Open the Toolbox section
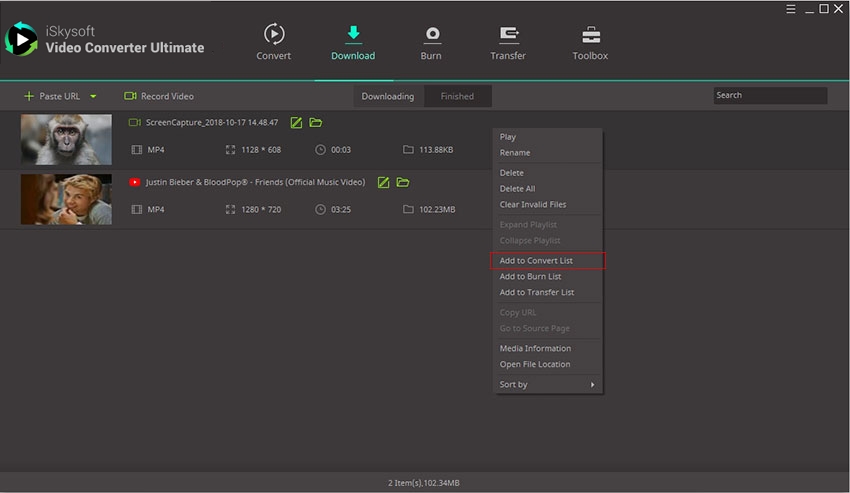Image resolution: width=850 pixels, height=493 pixels. click(x=590, y=36)
